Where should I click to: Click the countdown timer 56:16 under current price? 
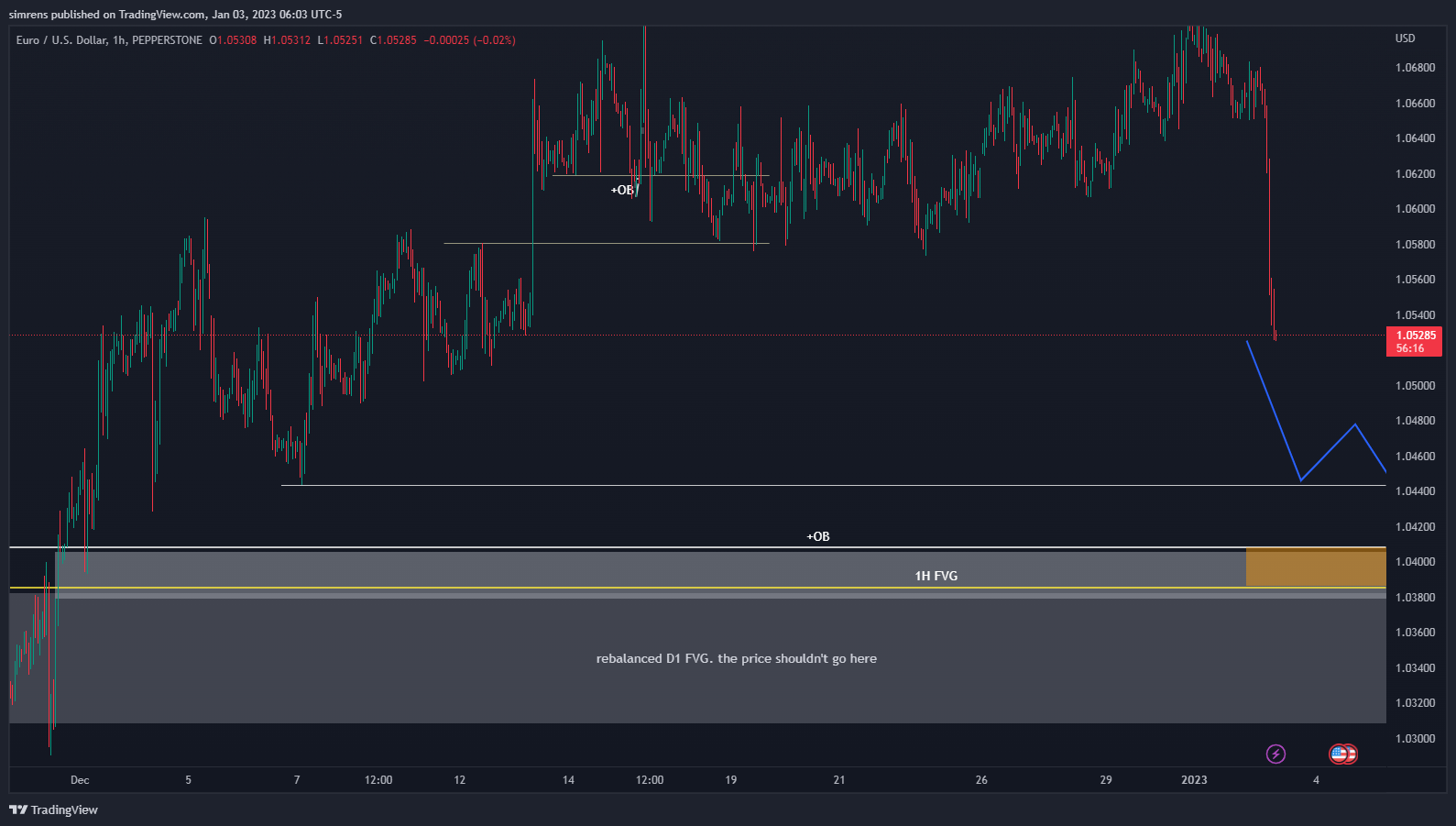[1410, 348]
